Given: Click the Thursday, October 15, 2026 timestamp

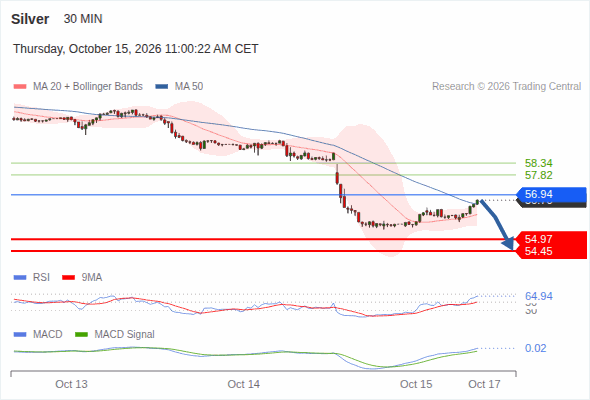Looking at the screenshot, I should tap(135, 49).
